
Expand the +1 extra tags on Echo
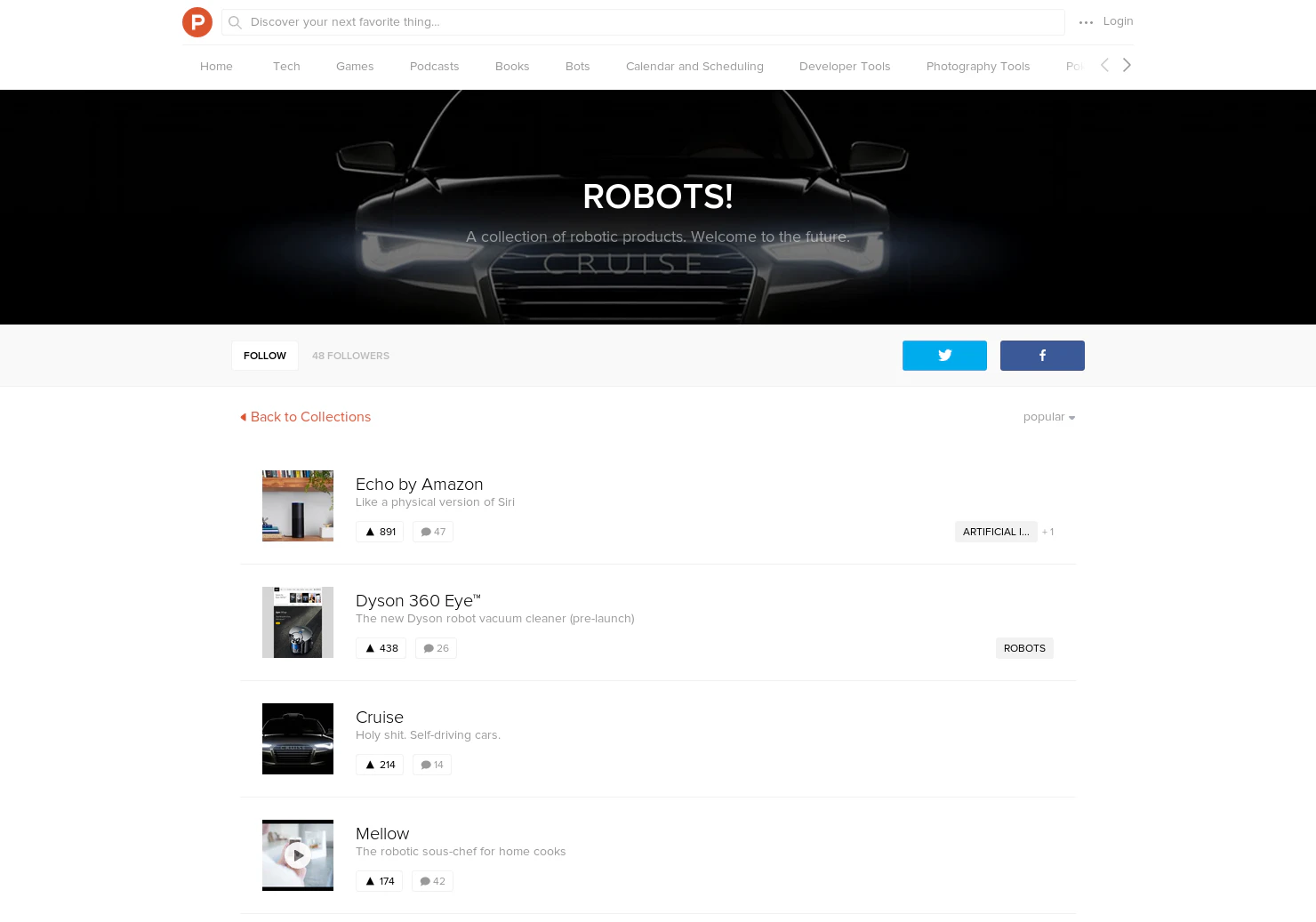click(1048, 532)
